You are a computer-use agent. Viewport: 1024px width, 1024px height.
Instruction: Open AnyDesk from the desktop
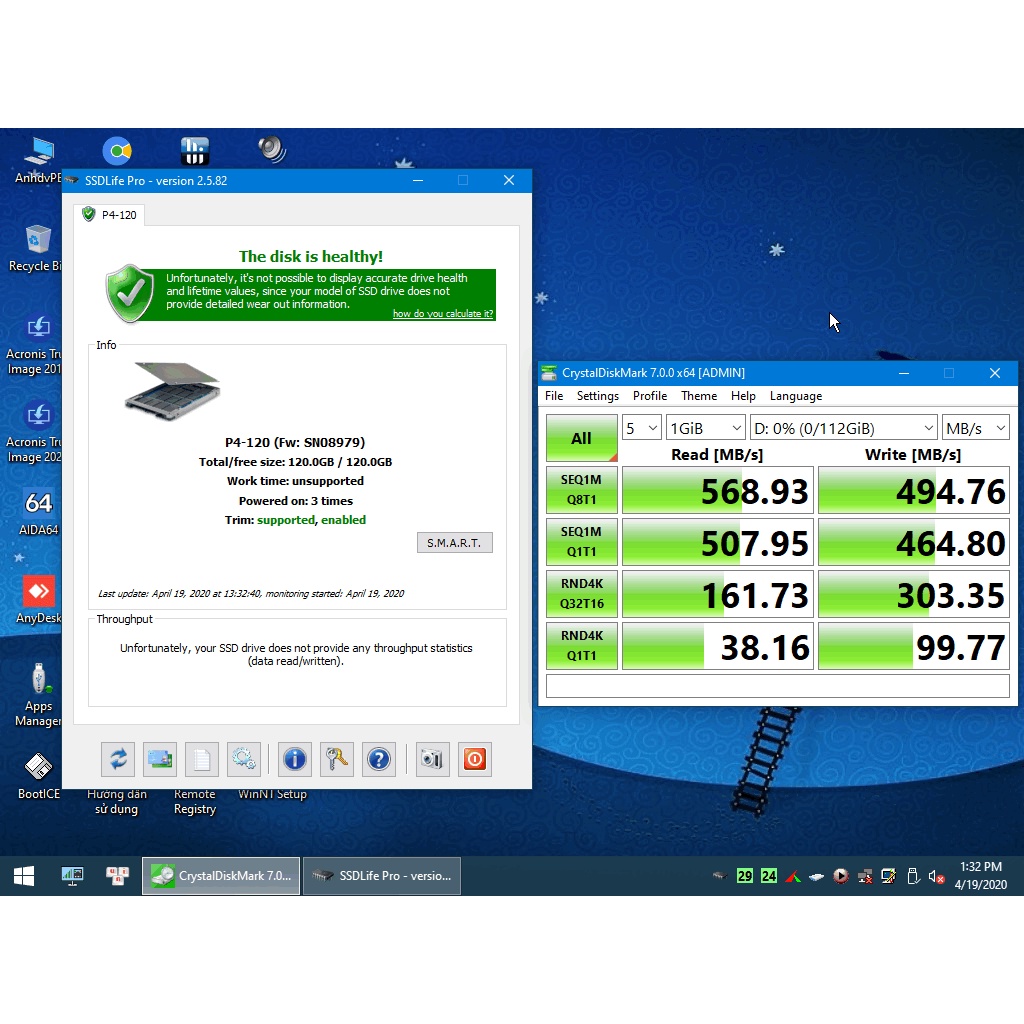pos(38,591)
